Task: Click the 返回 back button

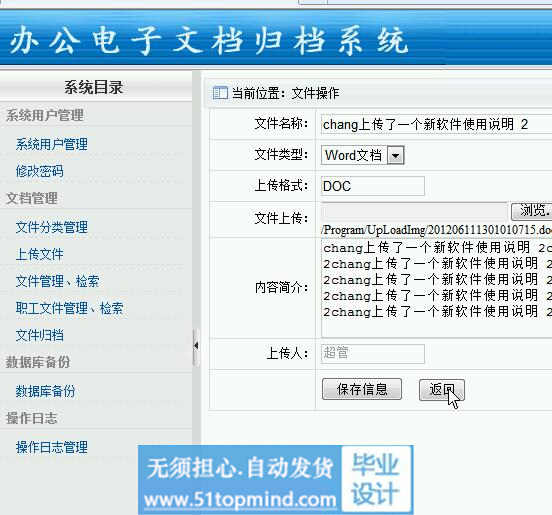Action: point(442,390)
